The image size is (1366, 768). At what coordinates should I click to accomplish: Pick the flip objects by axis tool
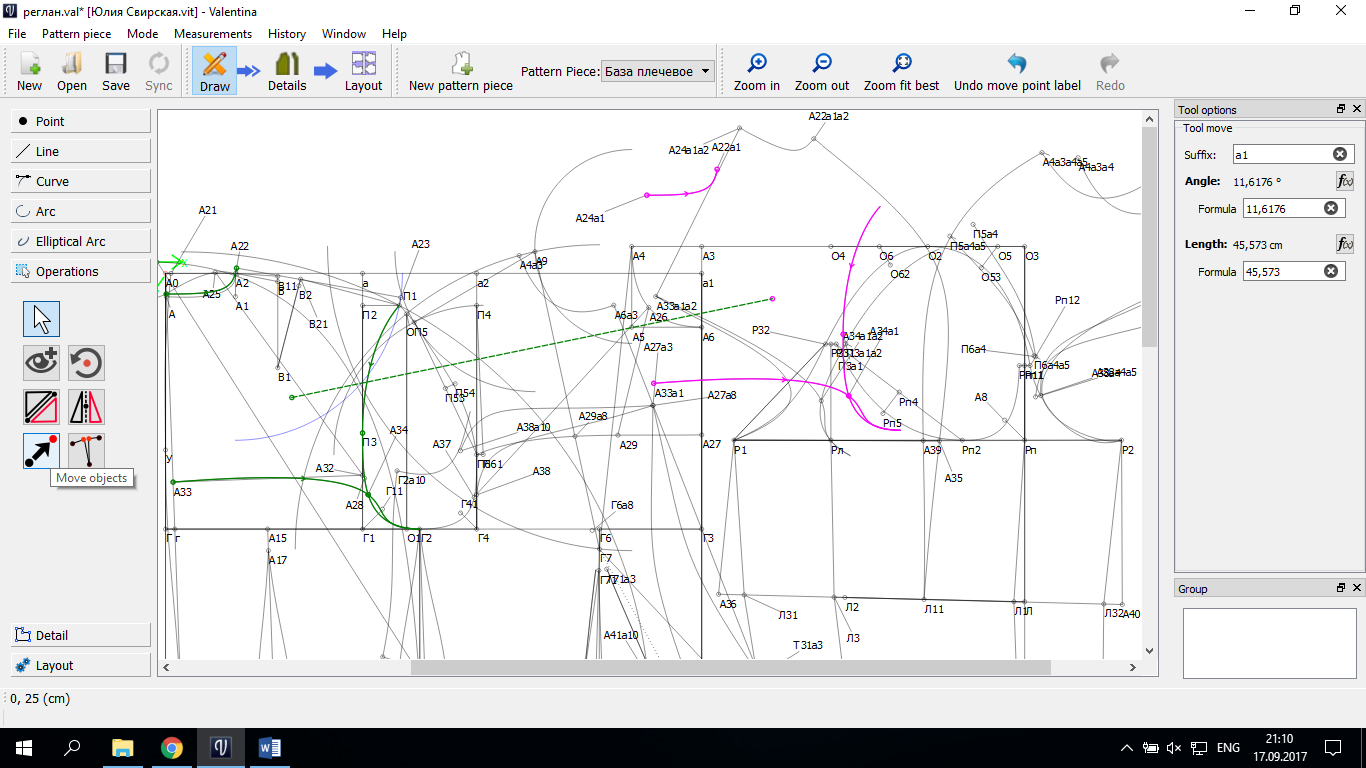pos(86,407)
